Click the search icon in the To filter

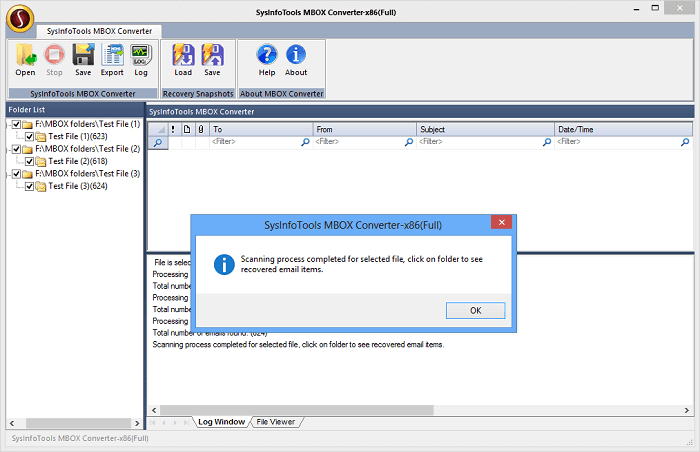305,142
